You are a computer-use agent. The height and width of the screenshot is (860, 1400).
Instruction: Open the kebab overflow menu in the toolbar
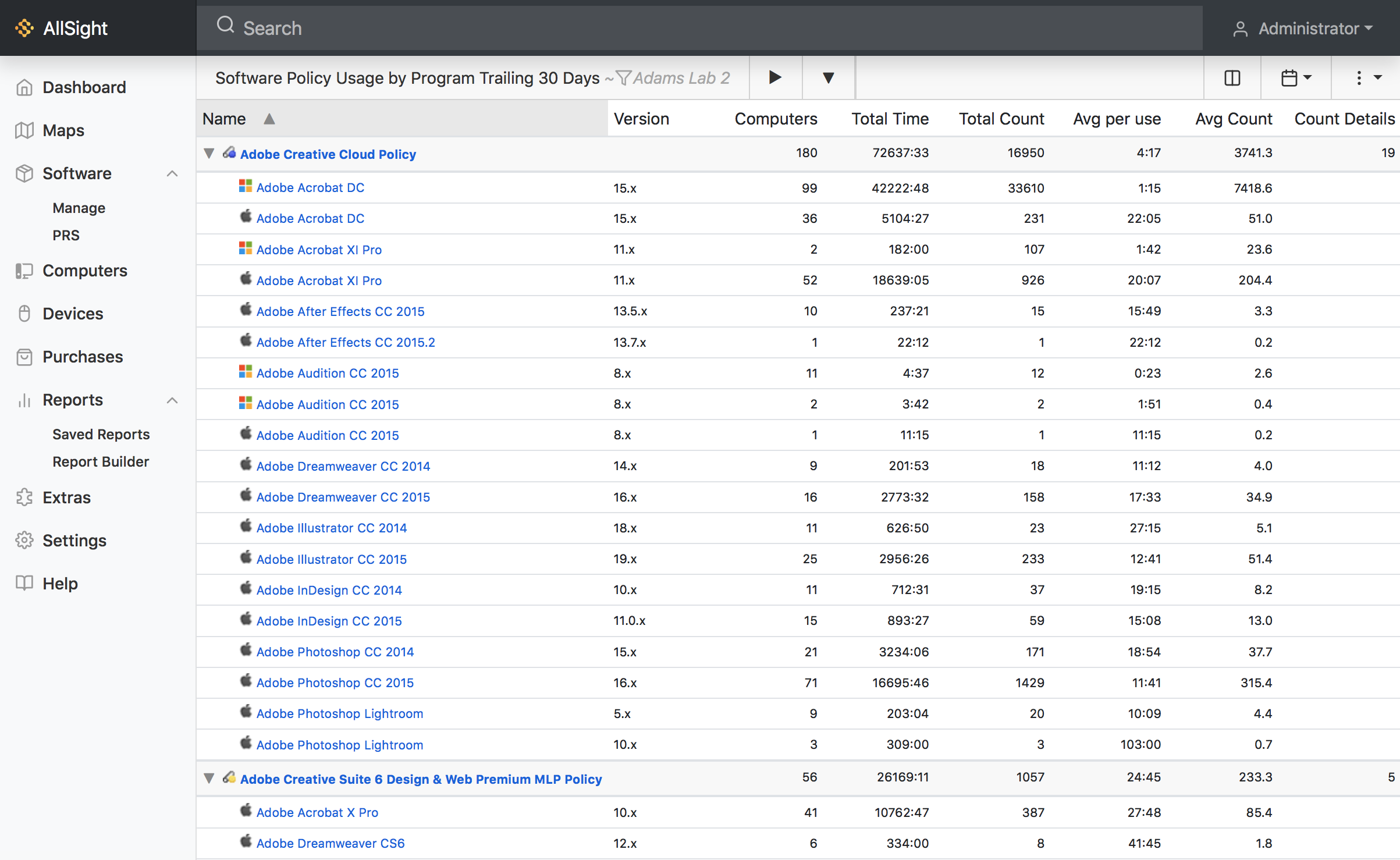[x=1358, y=77]
